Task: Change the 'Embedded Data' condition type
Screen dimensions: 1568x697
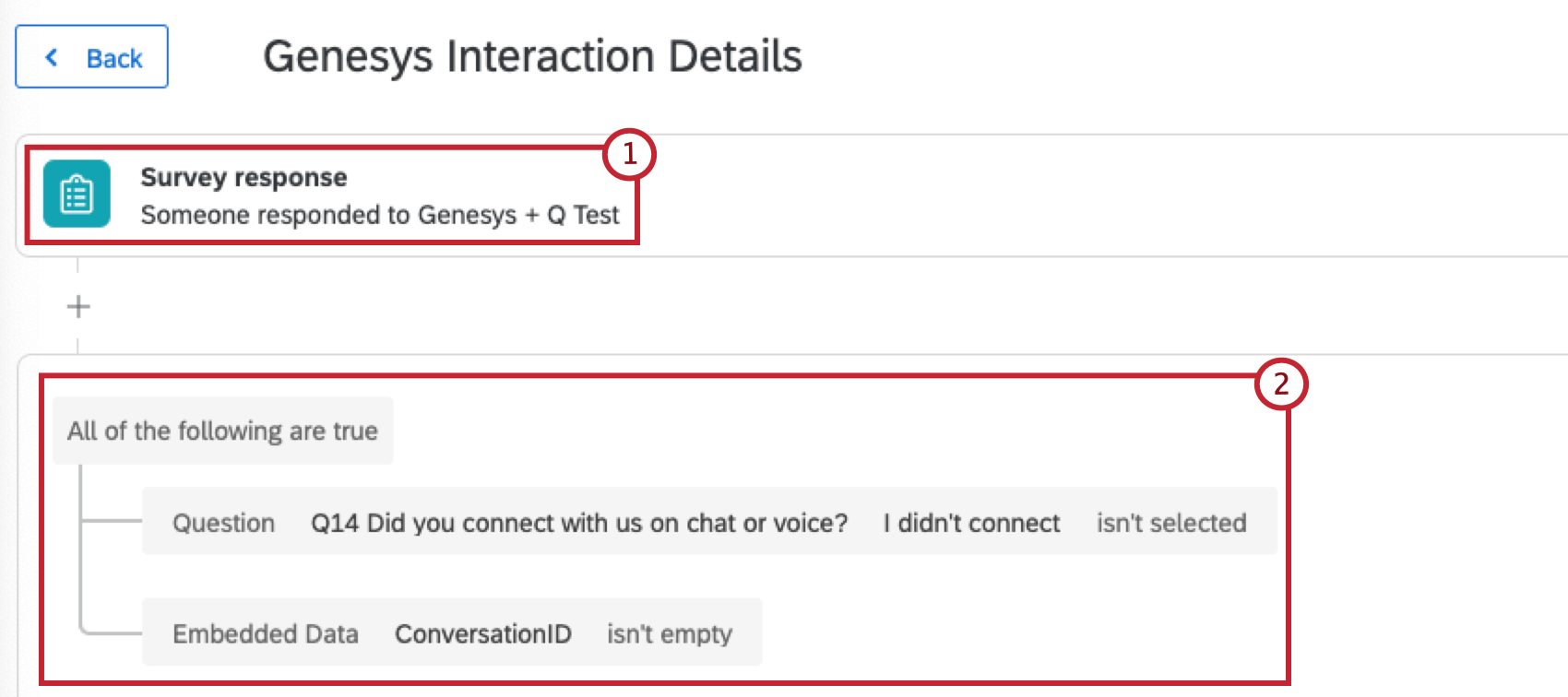Action: (266, 633)
